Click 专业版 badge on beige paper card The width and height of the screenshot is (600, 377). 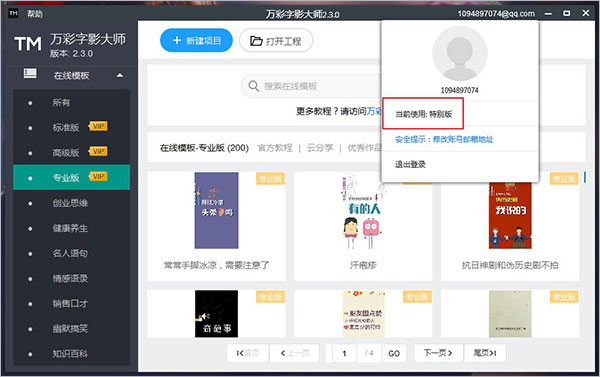(x=564, y=297)
